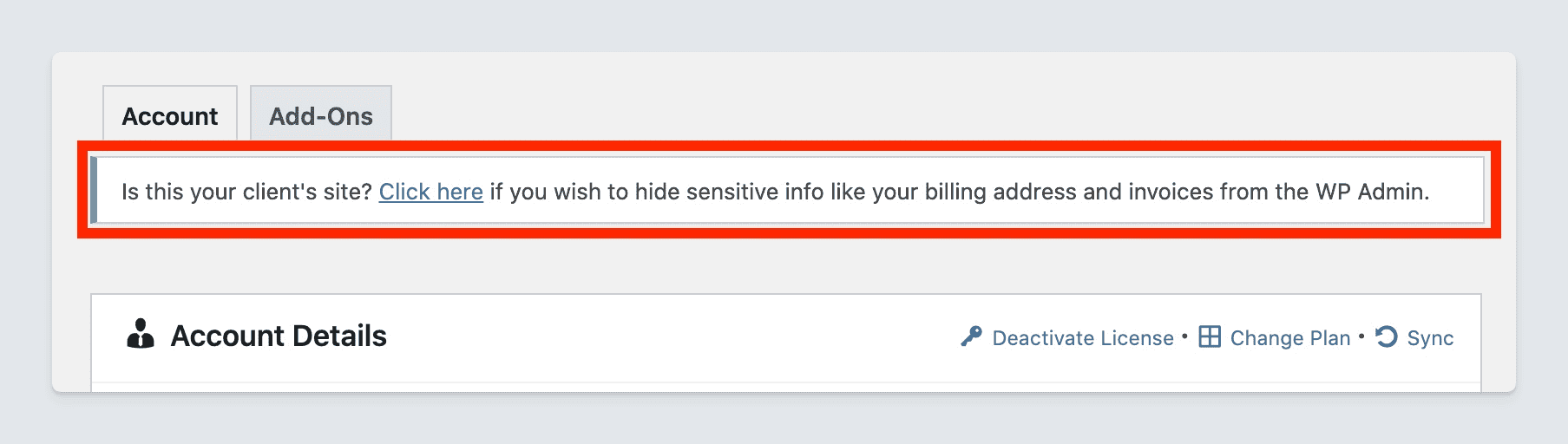
Task: Click the grid icon beside Change Plan
Action: (1210, 336)
